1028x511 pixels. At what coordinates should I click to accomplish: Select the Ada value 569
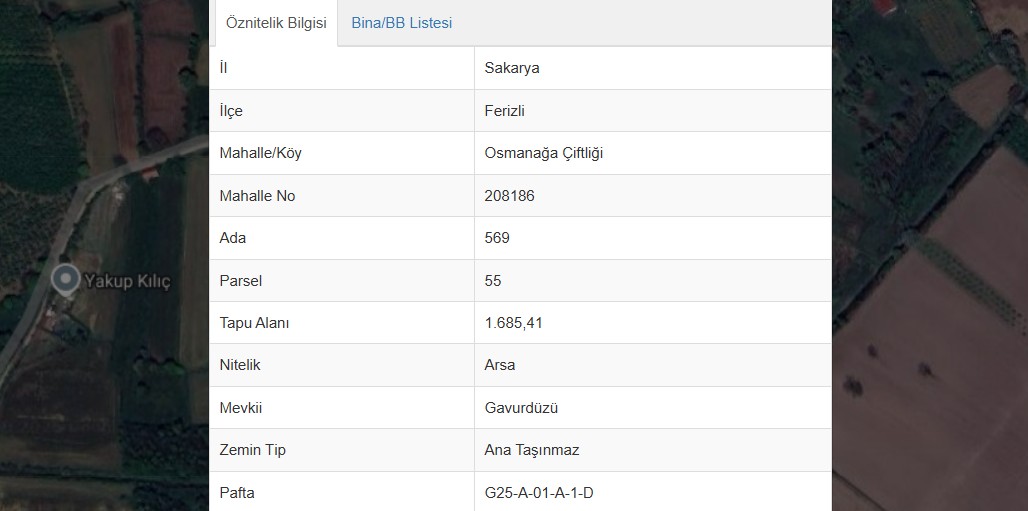(497, 238)
